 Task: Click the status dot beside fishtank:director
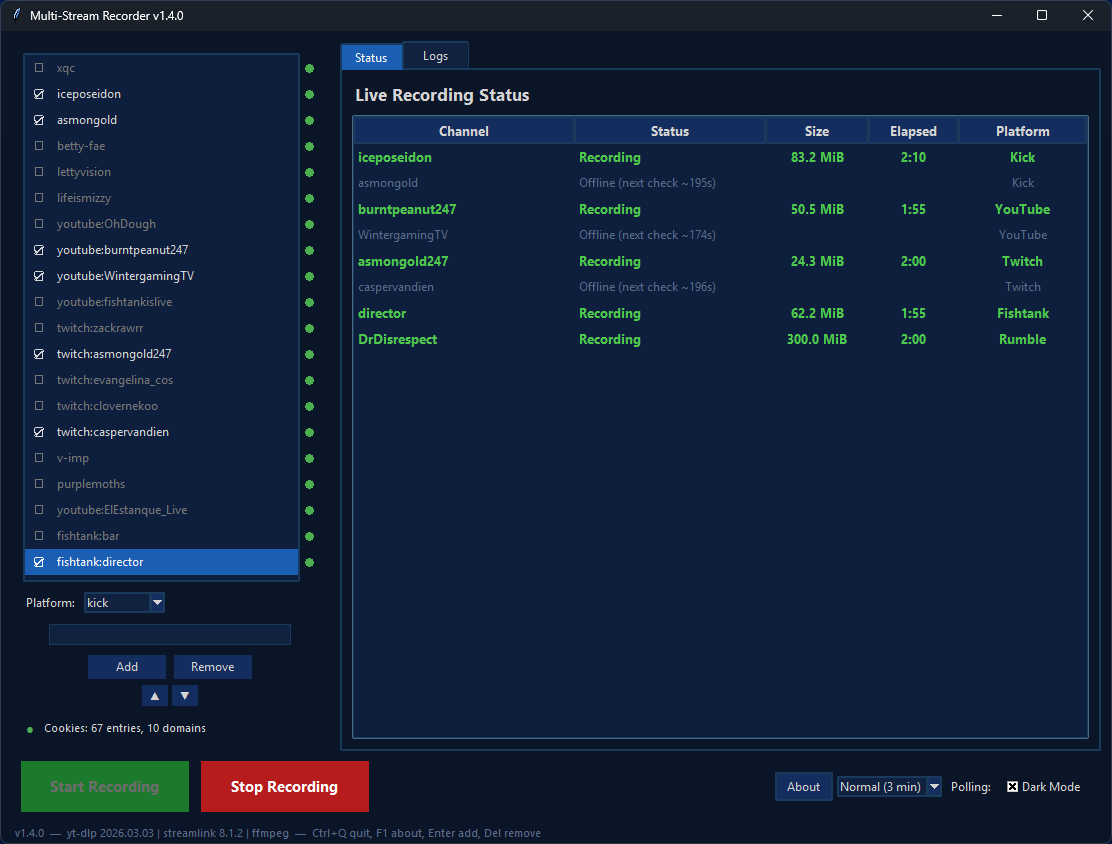[309, 562]
